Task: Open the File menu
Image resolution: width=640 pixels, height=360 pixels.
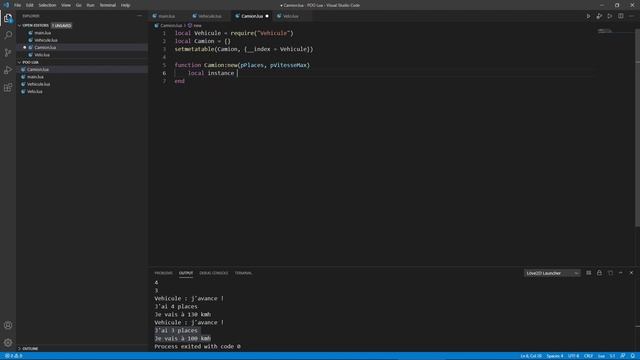Action: tap(18, 5)
